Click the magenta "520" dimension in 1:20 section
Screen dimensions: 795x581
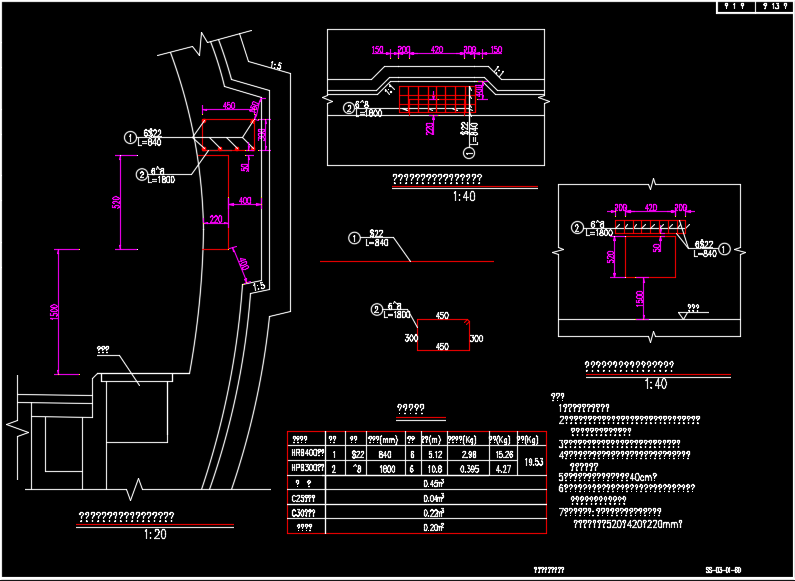click(117, 202)
